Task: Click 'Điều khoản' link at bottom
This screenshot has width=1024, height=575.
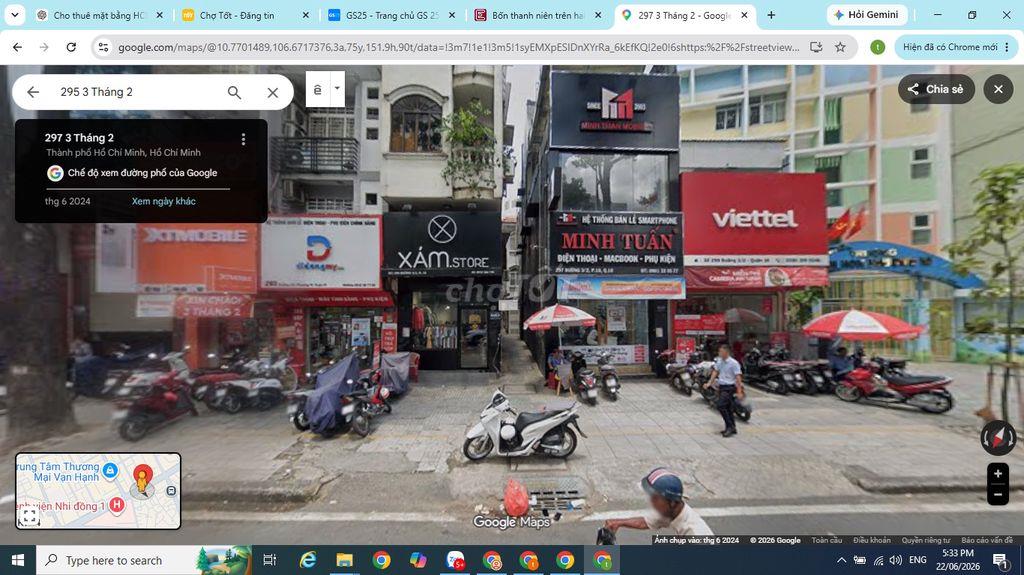Action: 872,540
